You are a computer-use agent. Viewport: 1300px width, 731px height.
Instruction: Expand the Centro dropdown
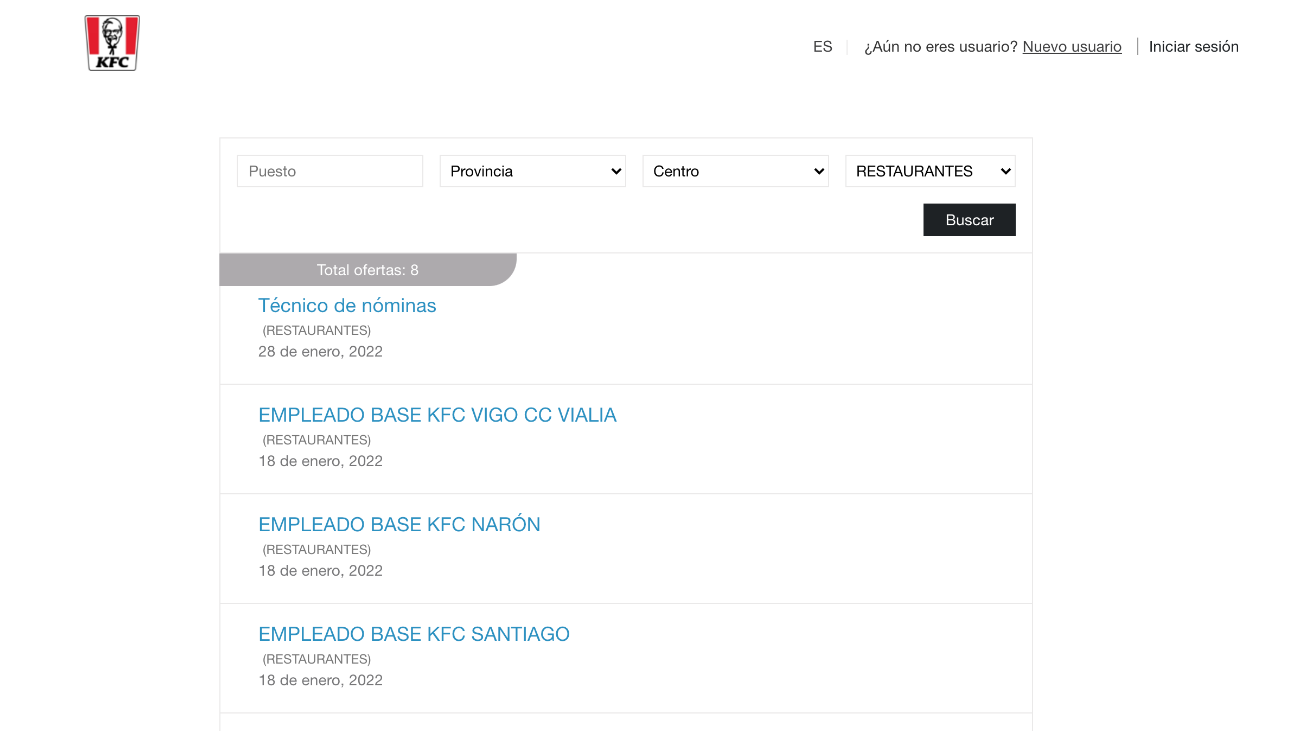click(x=736, y=171)
